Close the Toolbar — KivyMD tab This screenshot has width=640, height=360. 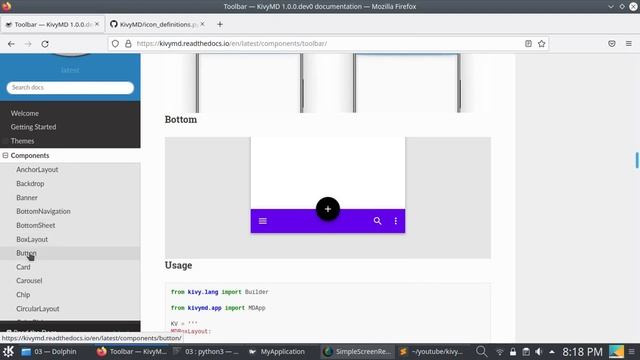[x=97, y=24]
